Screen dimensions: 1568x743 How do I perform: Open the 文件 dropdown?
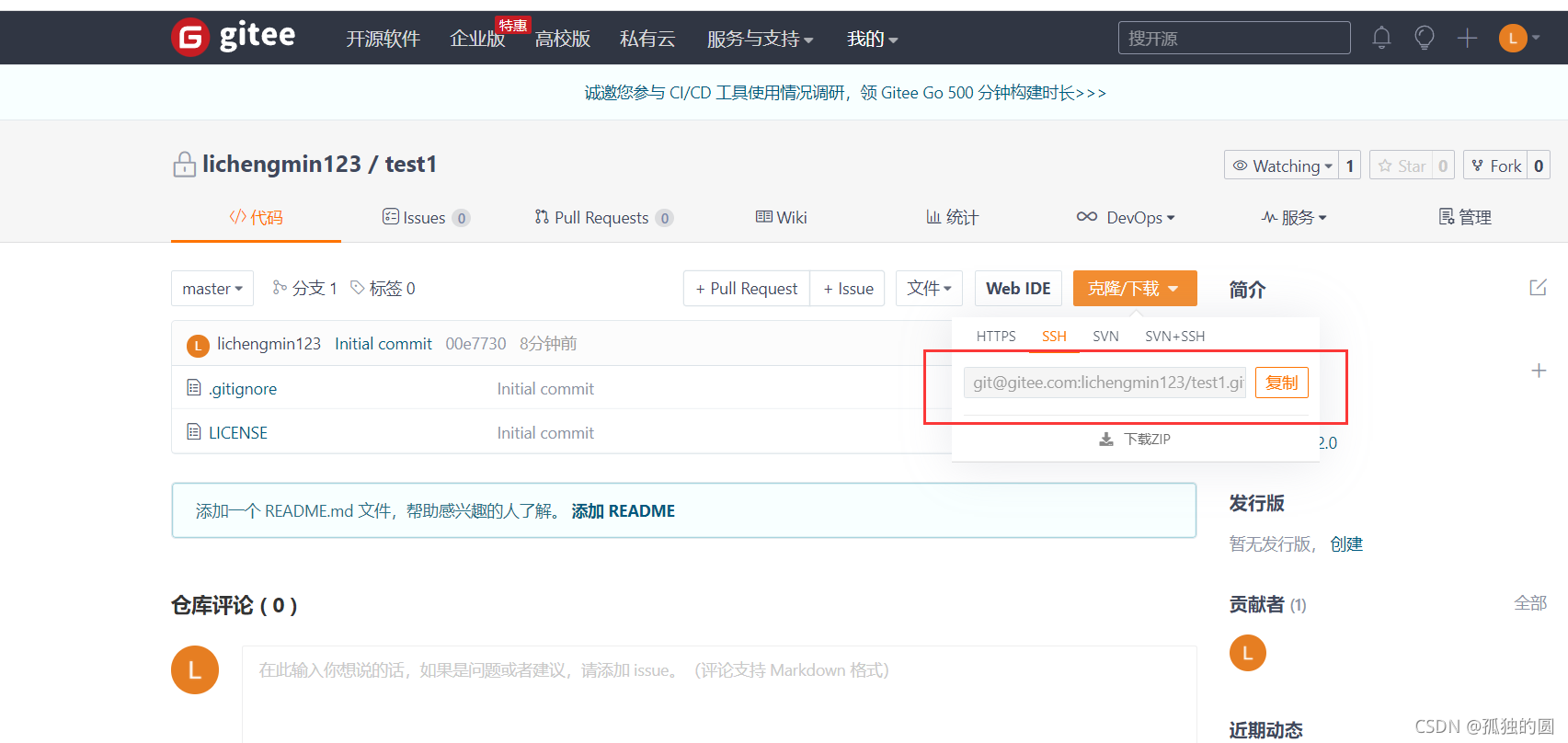pyautogui.click(x=930, y=289)
